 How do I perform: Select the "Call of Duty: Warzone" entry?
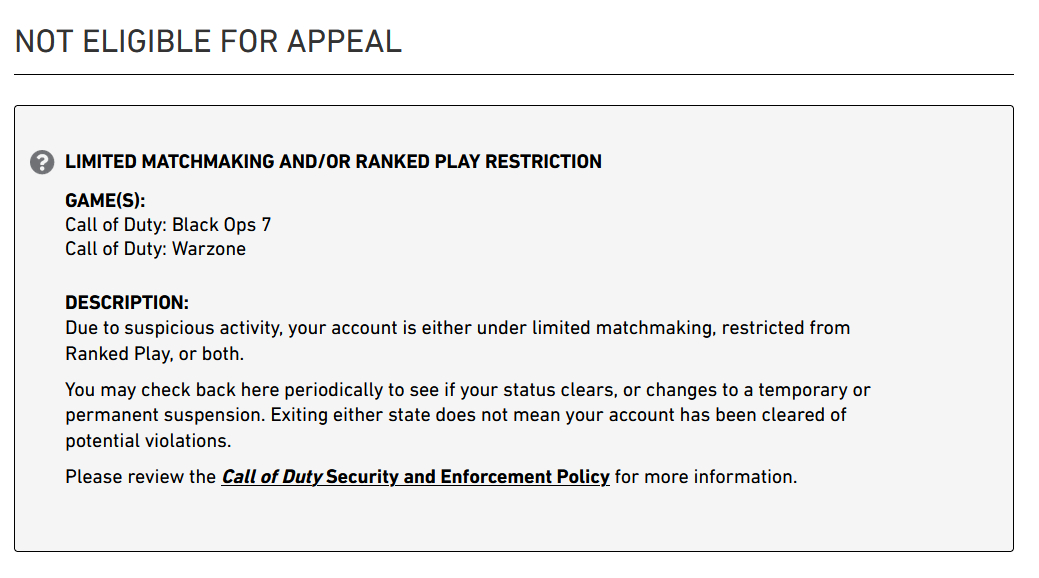tap(155, 249)
